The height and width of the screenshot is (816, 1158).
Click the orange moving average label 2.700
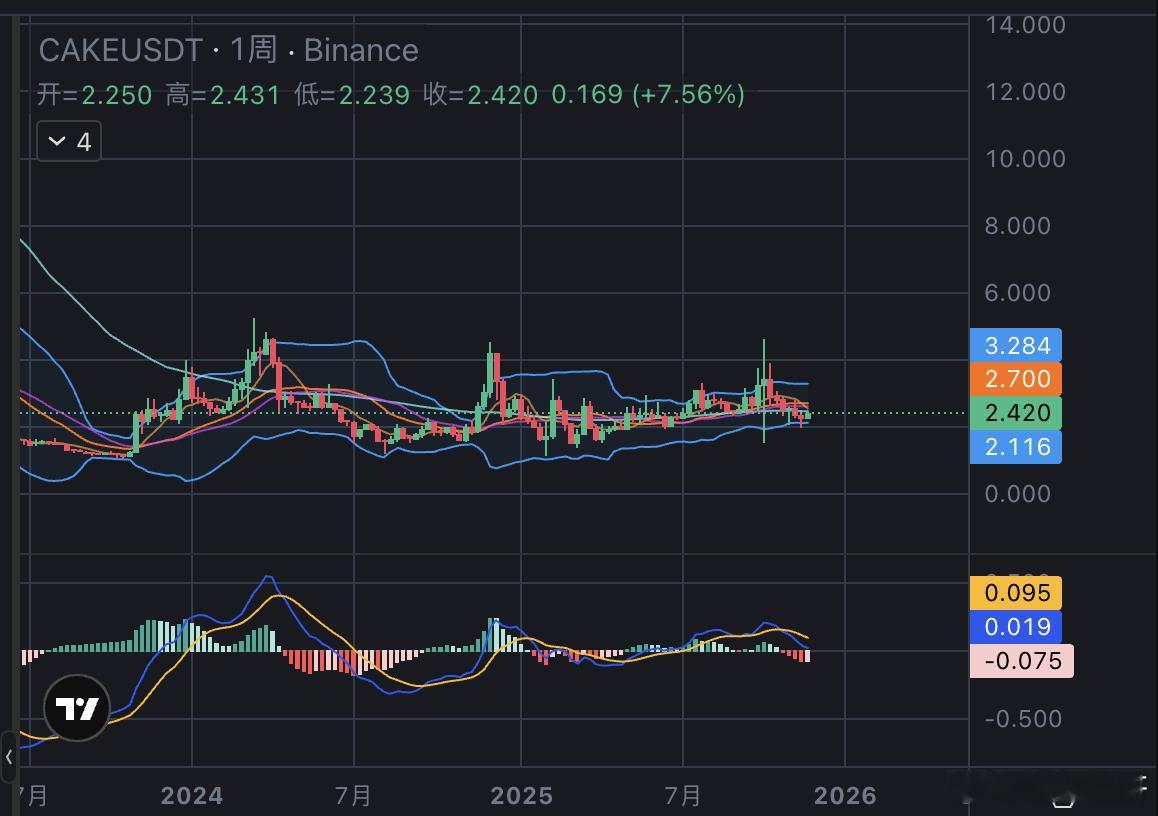coord(1016,379)
